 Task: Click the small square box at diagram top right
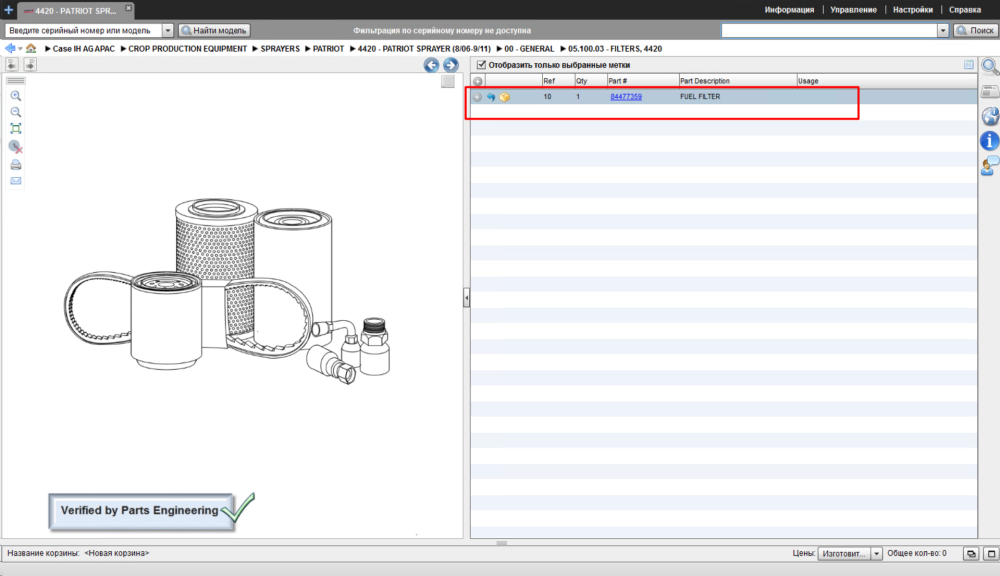[448, 82]
